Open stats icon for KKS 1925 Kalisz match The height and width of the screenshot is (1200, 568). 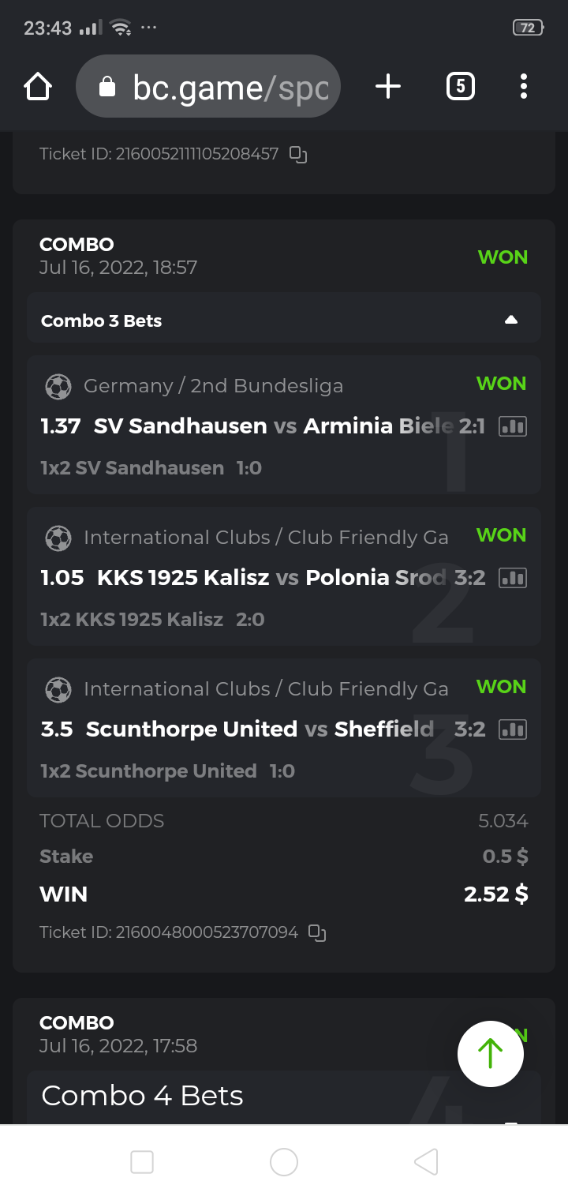pos(512,578)
